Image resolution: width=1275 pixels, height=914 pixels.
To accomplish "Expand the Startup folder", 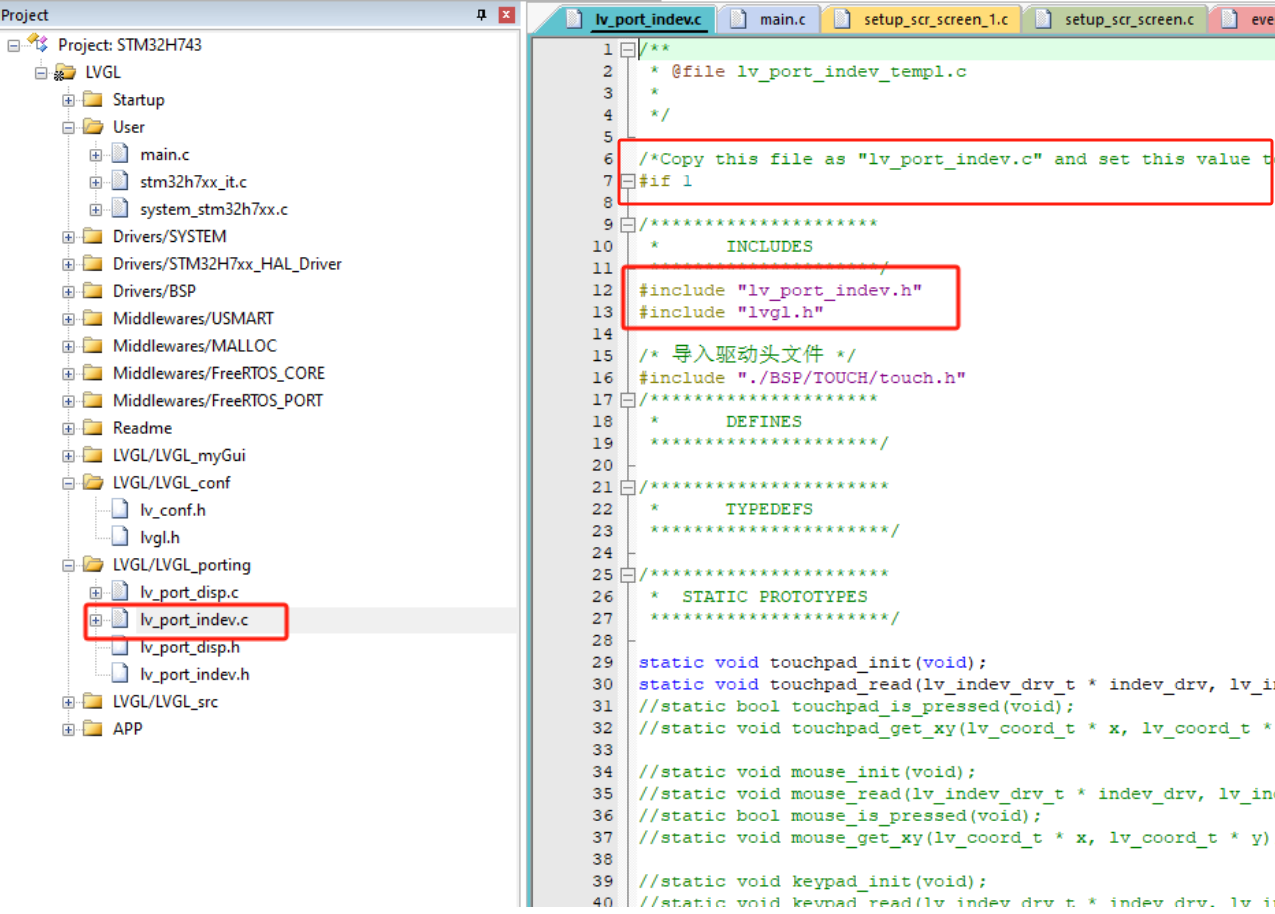I will coord(68,100).
